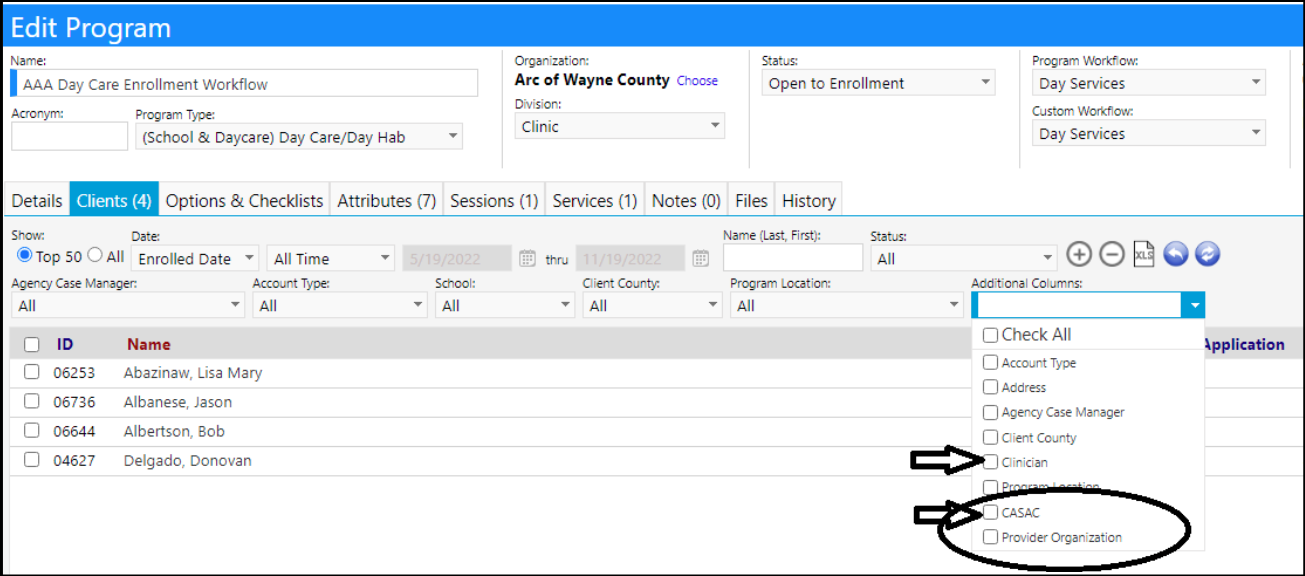The image size is (1305, 576).
Task: Open the Client County filter dropdown
Action: point(652,305)
